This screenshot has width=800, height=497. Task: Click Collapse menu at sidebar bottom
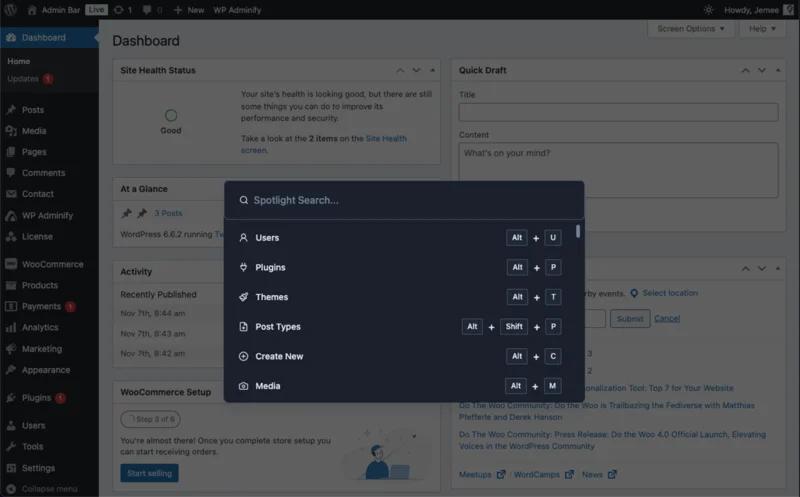coord(49,489)
